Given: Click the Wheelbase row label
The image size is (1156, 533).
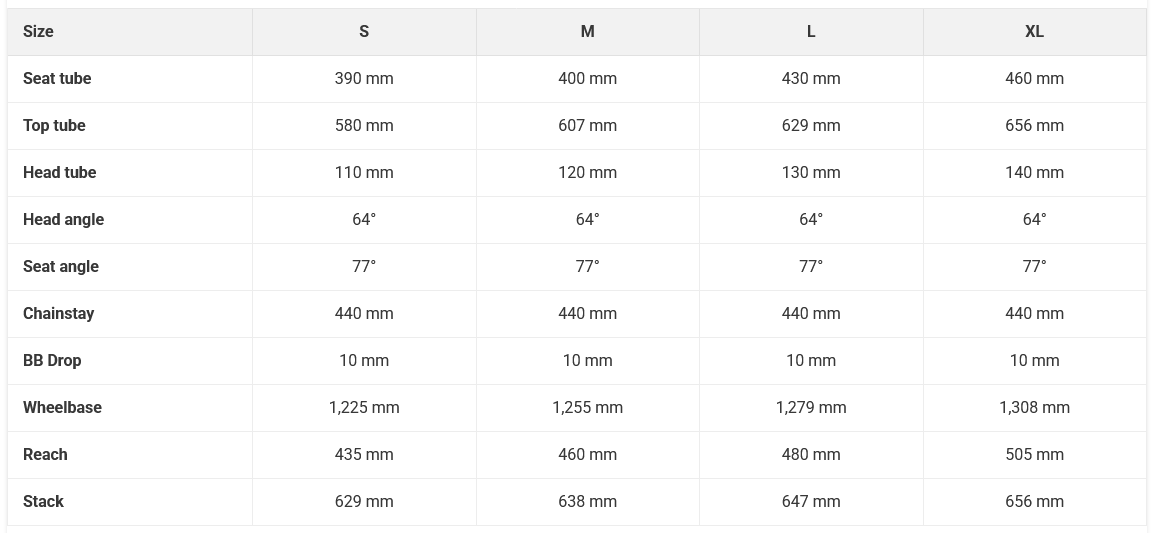Looking at the screenshot, I should pos(62,408).
